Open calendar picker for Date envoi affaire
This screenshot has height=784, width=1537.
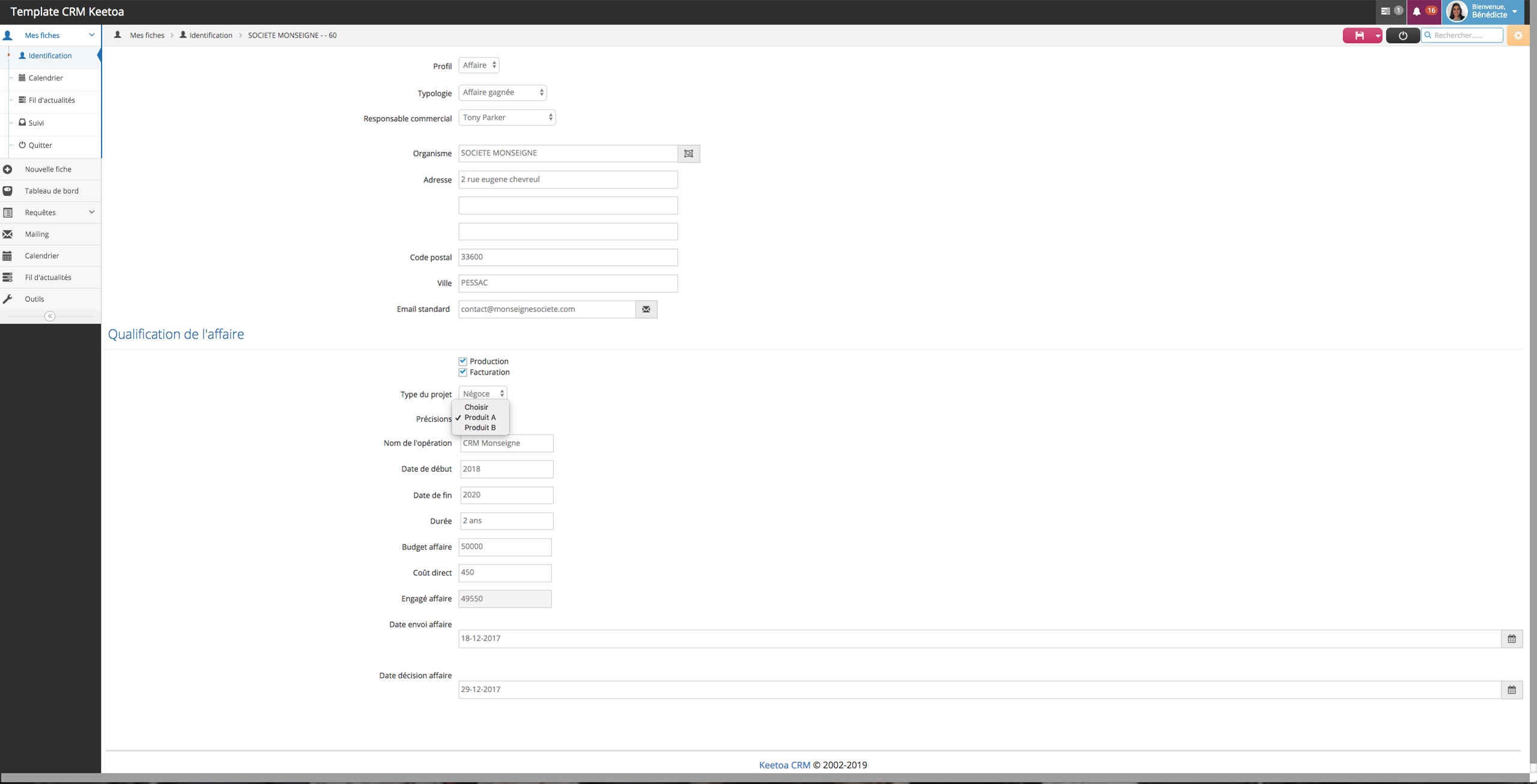[1511, 639]
